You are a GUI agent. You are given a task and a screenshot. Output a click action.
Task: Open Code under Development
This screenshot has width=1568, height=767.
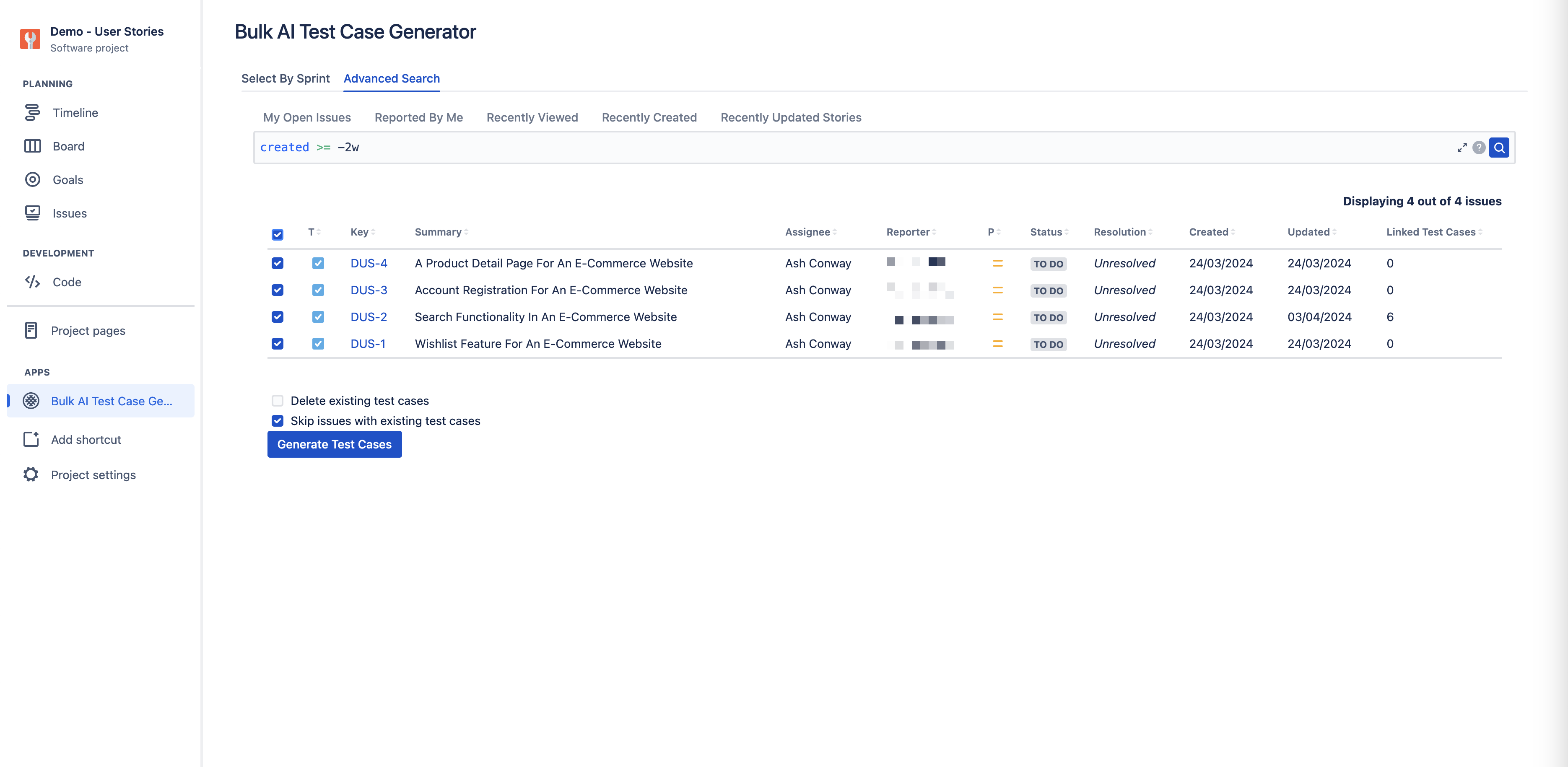point(66,282)
